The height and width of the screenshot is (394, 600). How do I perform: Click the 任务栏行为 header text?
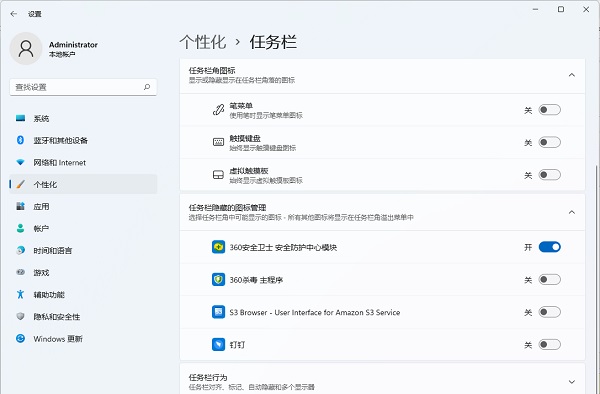[208, 378]
